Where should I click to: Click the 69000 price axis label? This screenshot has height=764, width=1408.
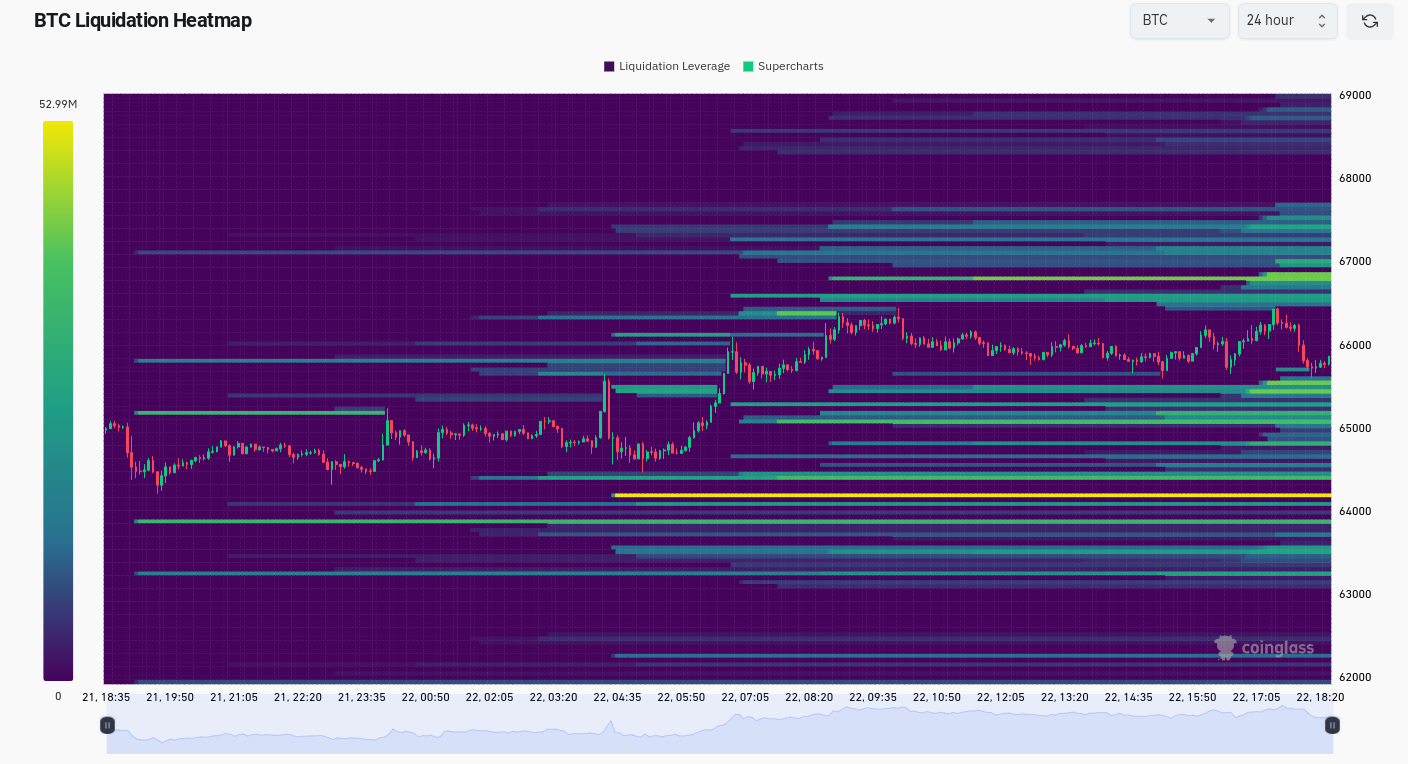pyautogui.click(x=1355, y=96)
